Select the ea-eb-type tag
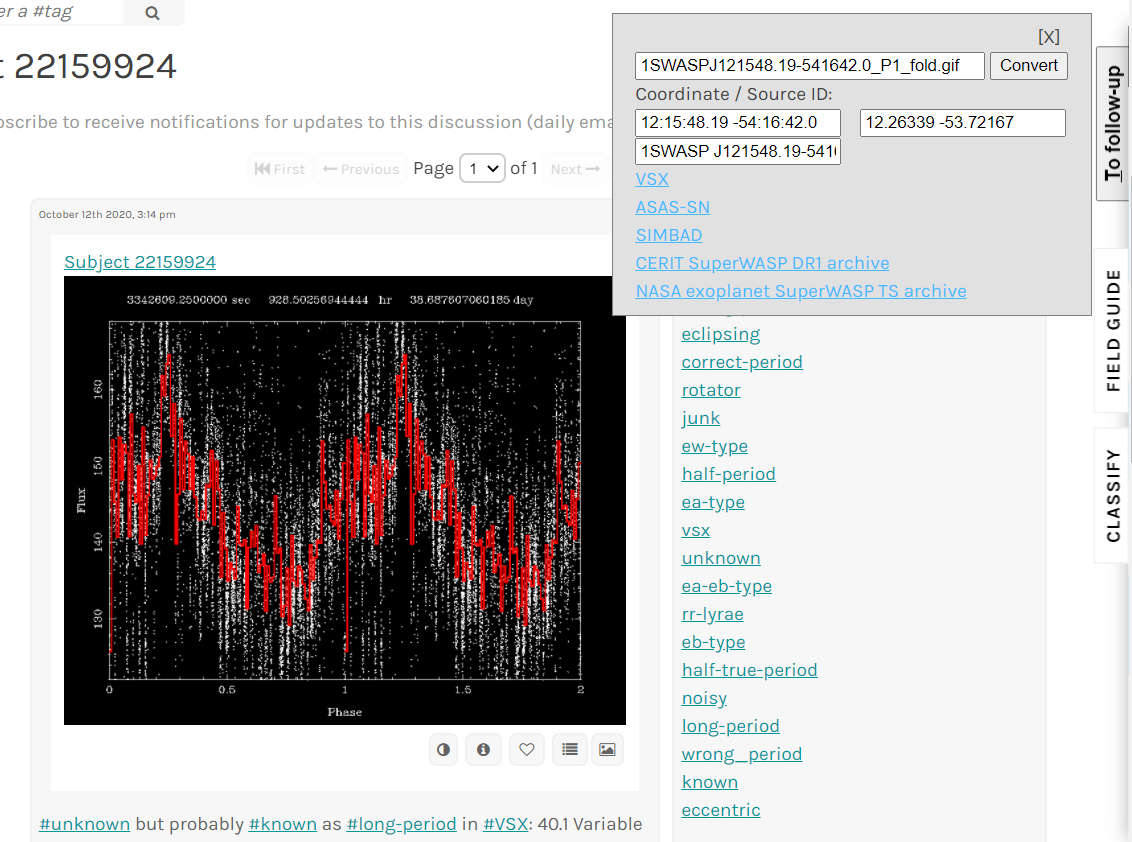Viewport: 1132px width, 842px height. tap(727, 586)
